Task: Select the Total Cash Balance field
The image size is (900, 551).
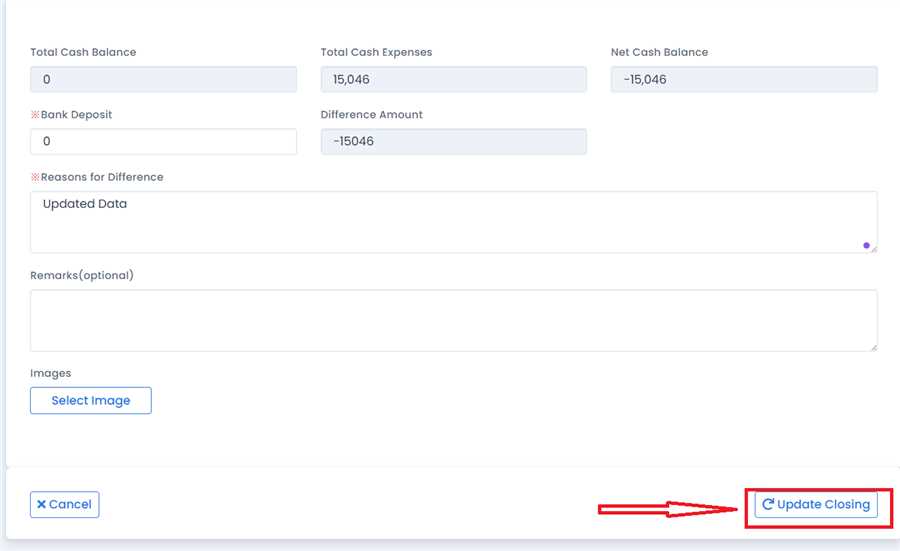Action: 163,80
